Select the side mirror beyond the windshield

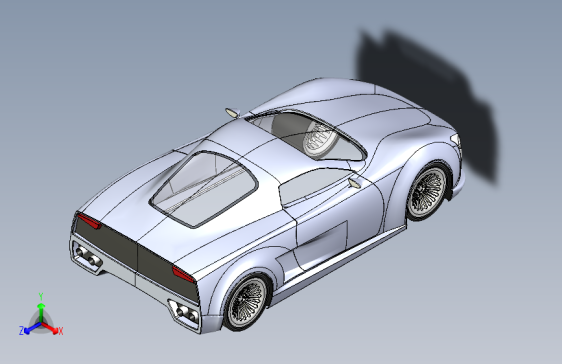click(x=233, y=112)
